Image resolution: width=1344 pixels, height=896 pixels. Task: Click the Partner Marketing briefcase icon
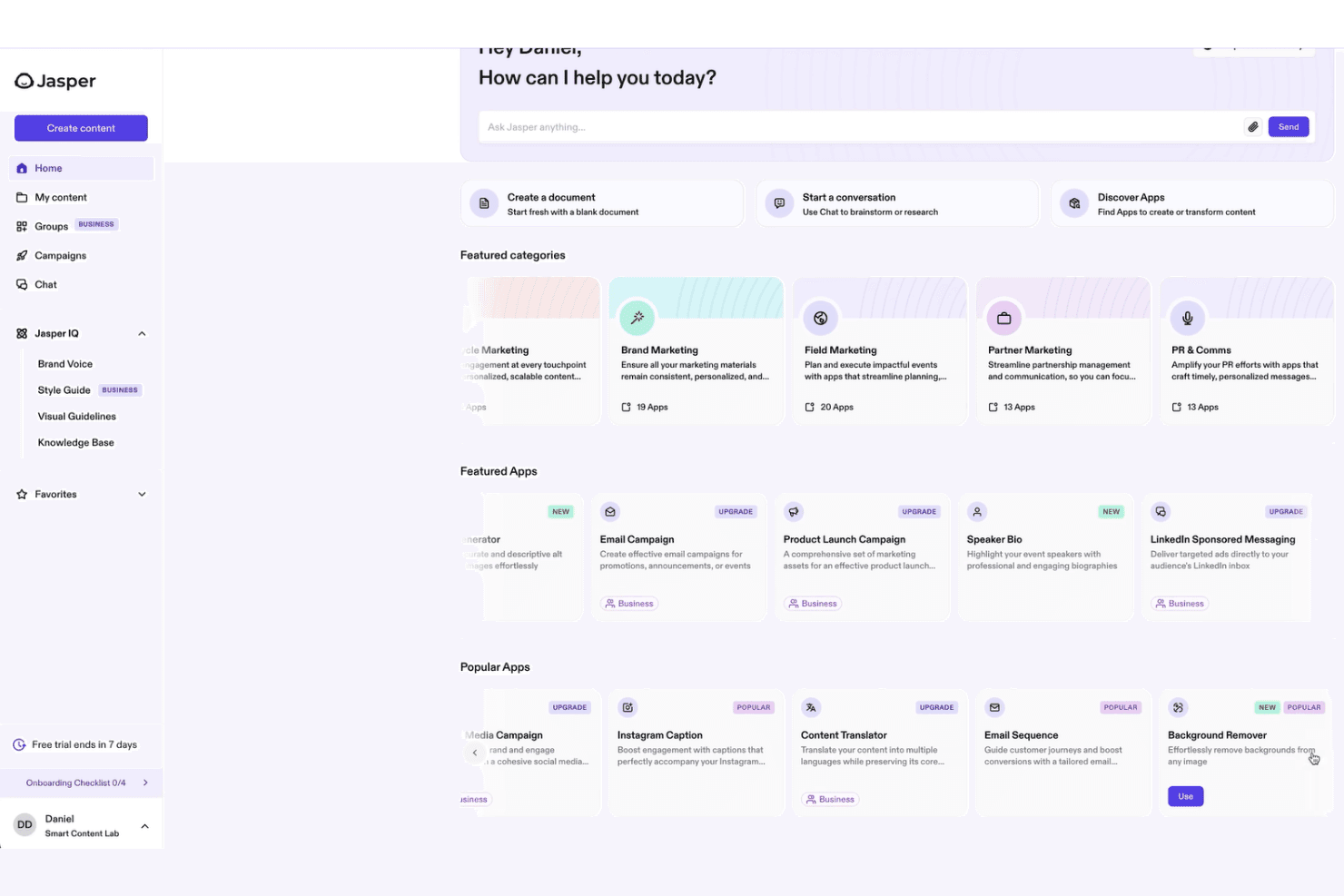1004,318
